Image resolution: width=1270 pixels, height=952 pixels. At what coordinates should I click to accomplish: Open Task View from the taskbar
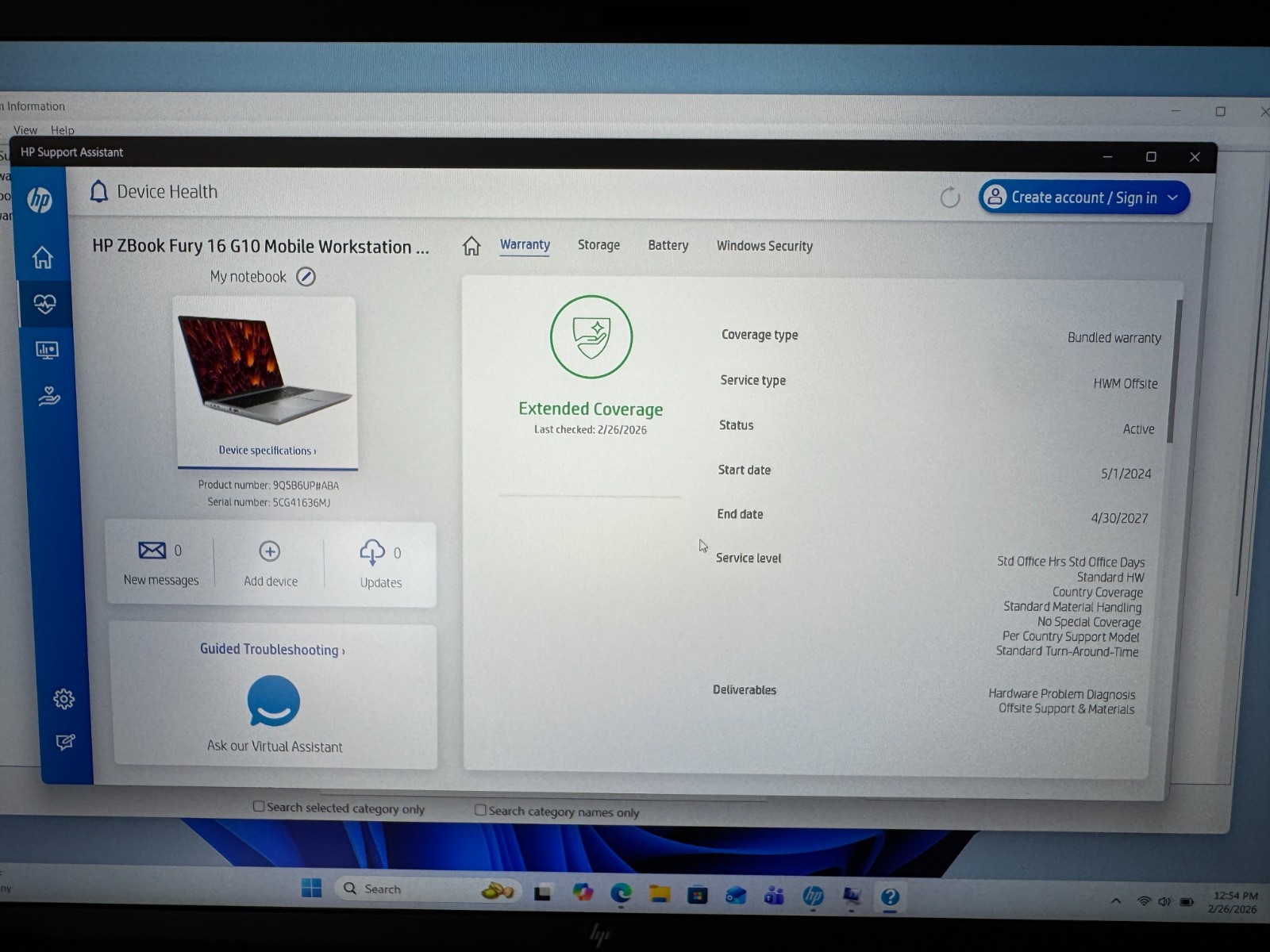[543, 892]
